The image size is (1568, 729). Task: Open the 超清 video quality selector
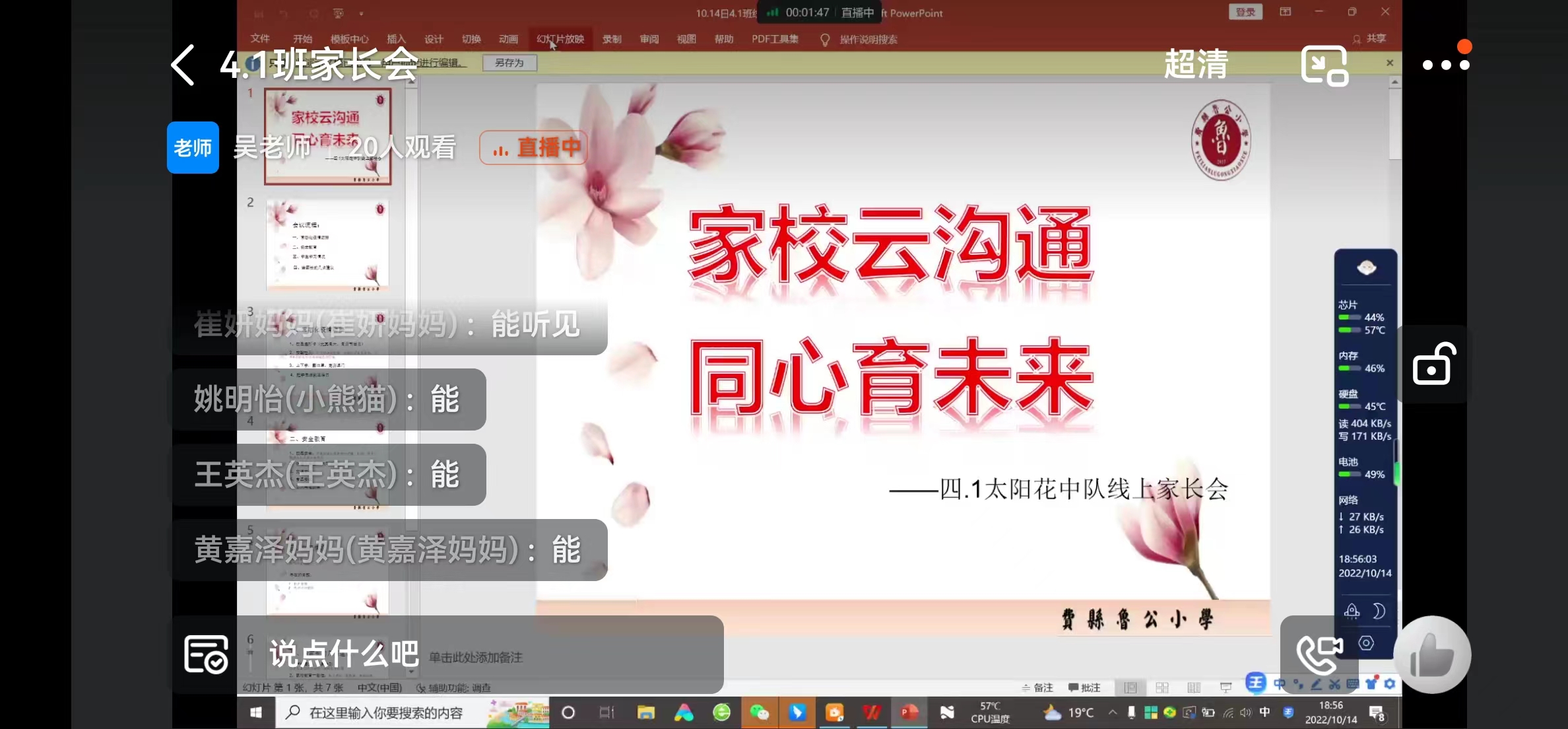click(1196, 65)
